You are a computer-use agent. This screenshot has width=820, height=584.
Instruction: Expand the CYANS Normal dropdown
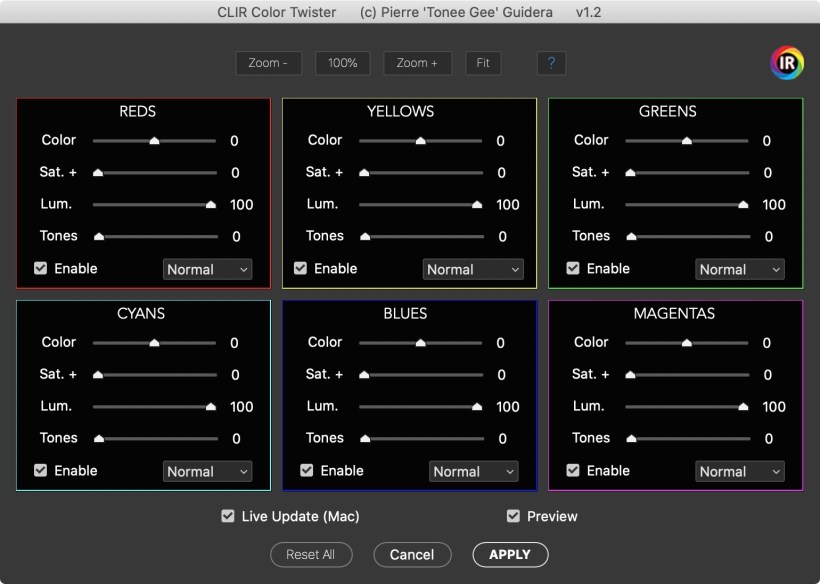point(208,471)
